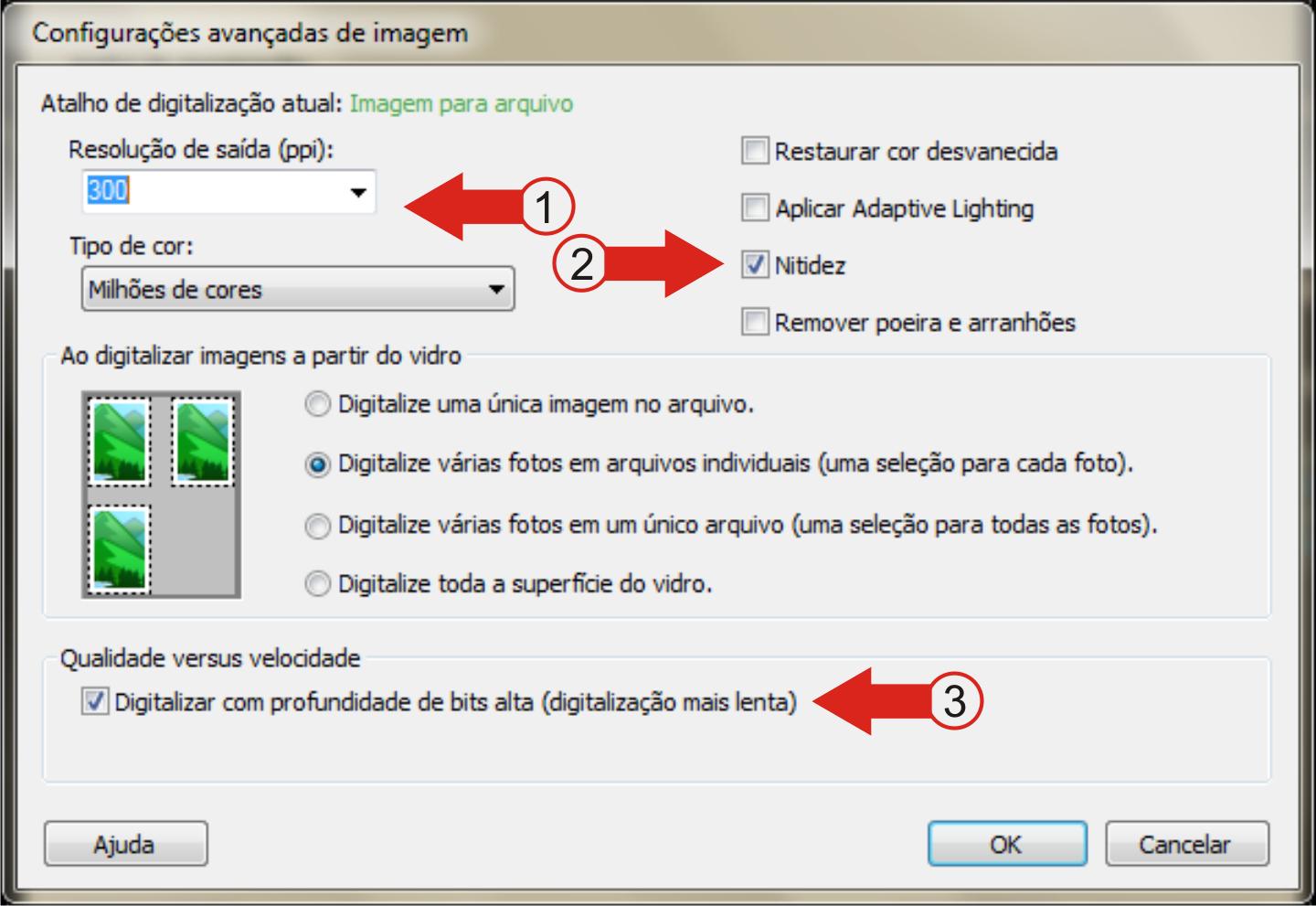Enable Aplicar Adaptive Lighting checkbox
The image size is (1316, 906).
click(755, 208)
